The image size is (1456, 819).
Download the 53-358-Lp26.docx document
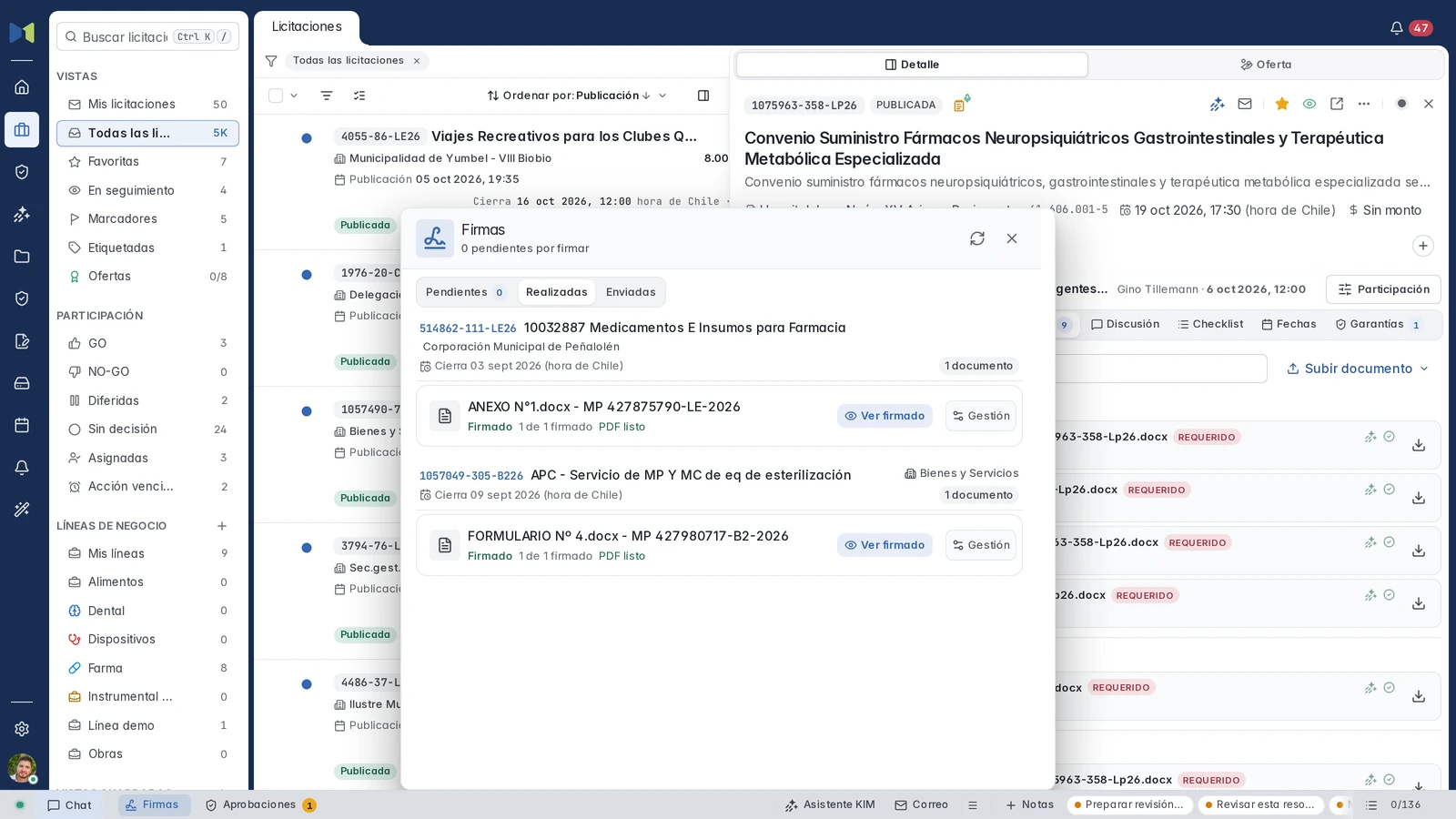click(1419, 551)
